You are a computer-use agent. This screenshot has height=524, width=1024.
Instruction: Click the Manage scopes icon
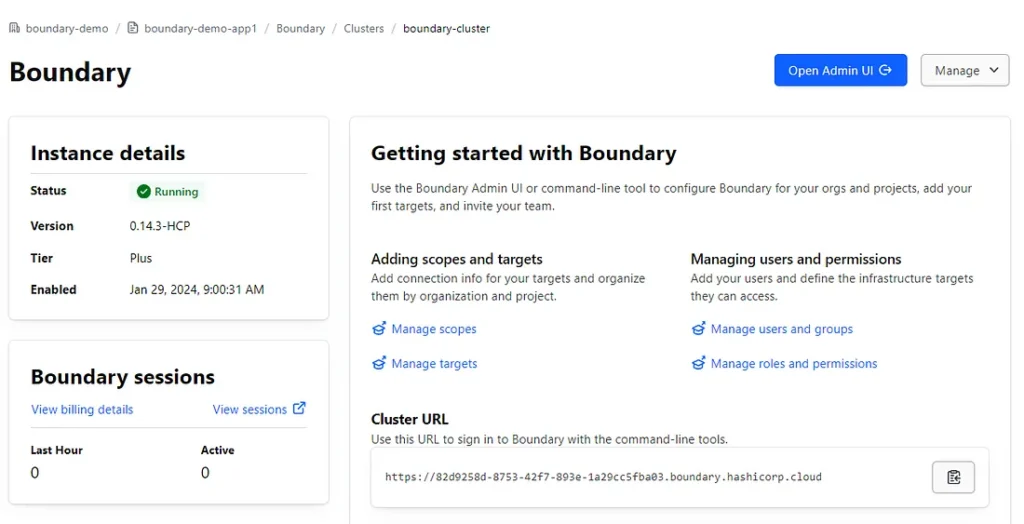379,329
